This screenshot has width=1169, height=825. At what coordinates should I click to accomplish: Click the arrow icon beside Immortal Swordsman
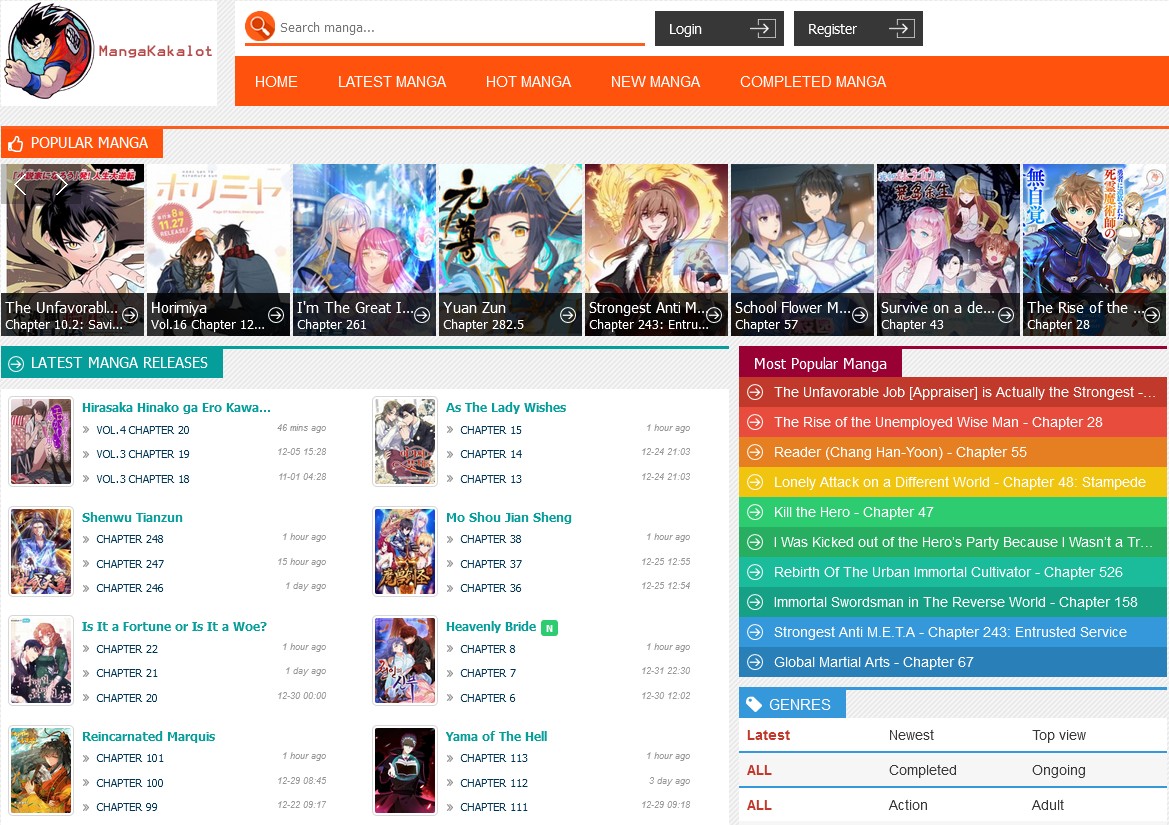[755, 602]
